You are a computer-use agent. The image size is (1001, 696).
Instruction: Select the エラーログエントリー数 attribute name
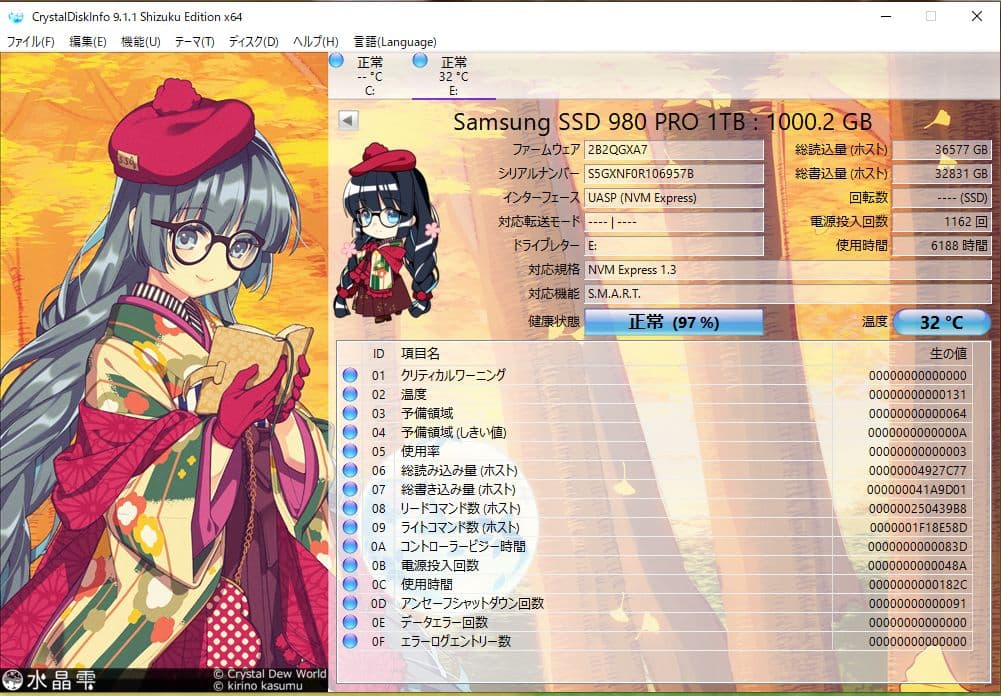(455, 641)
